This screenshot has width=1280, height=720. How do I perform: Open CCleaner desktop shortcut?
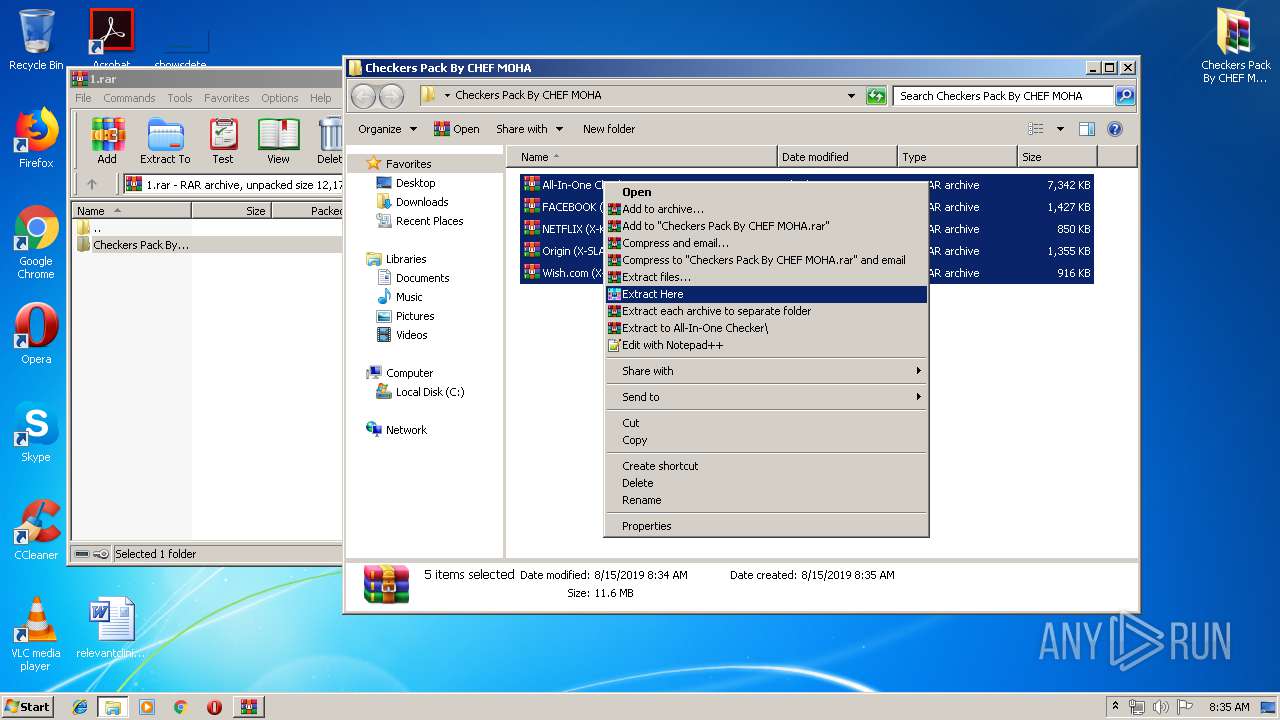(x=36, y=530)
